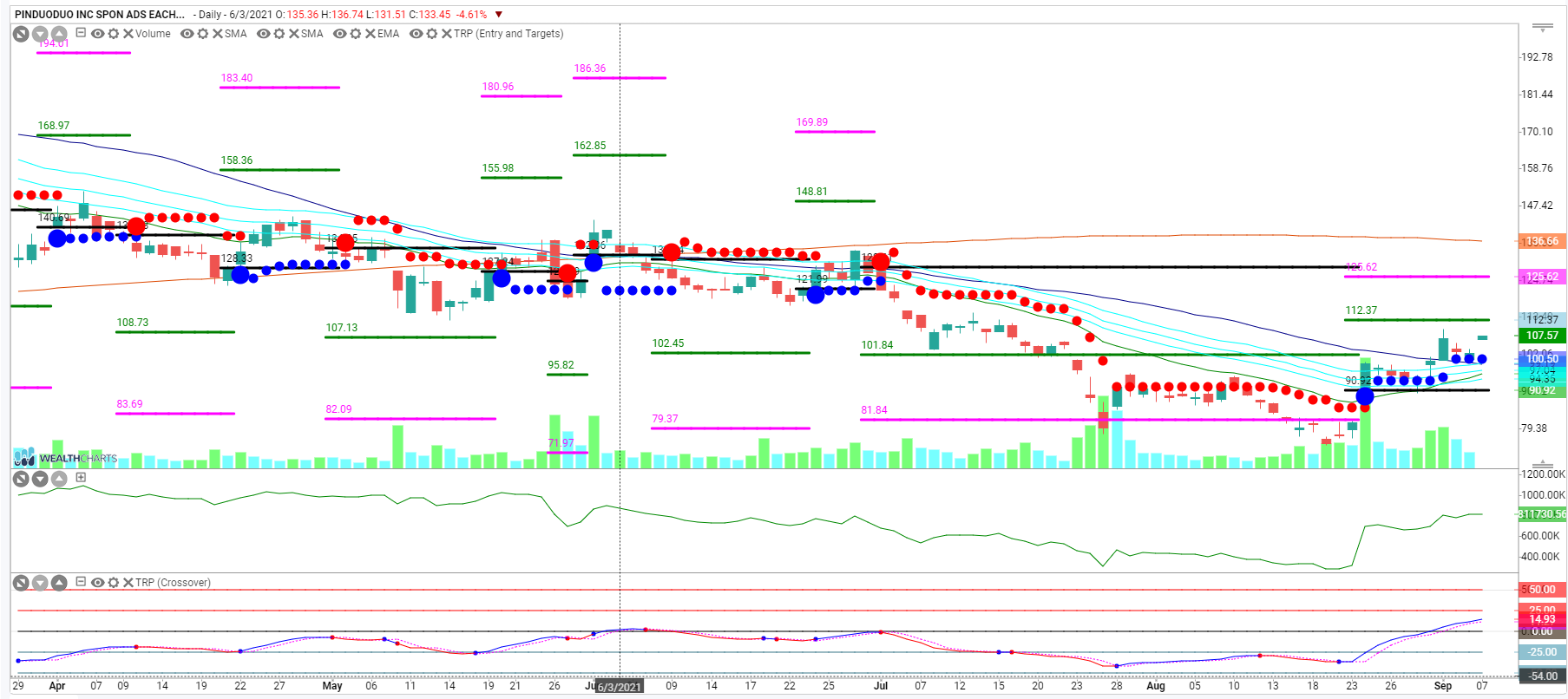Screen dimensions: 1568x699
Task: Toggle visibility of the EMA indicator
Action: [x=340, y=34]
